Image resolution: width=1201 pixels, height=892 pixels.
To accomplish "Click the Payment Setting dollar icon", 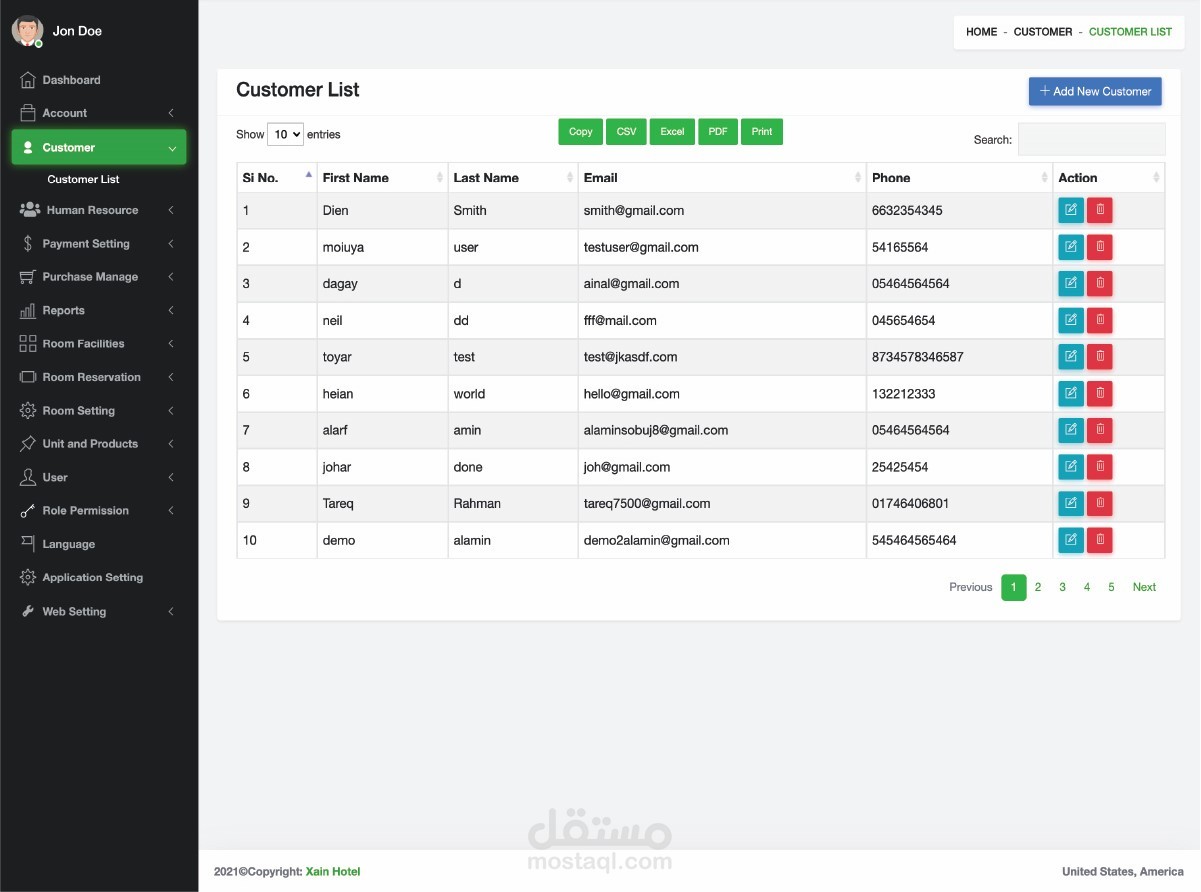I will click(x=27, y=243).
